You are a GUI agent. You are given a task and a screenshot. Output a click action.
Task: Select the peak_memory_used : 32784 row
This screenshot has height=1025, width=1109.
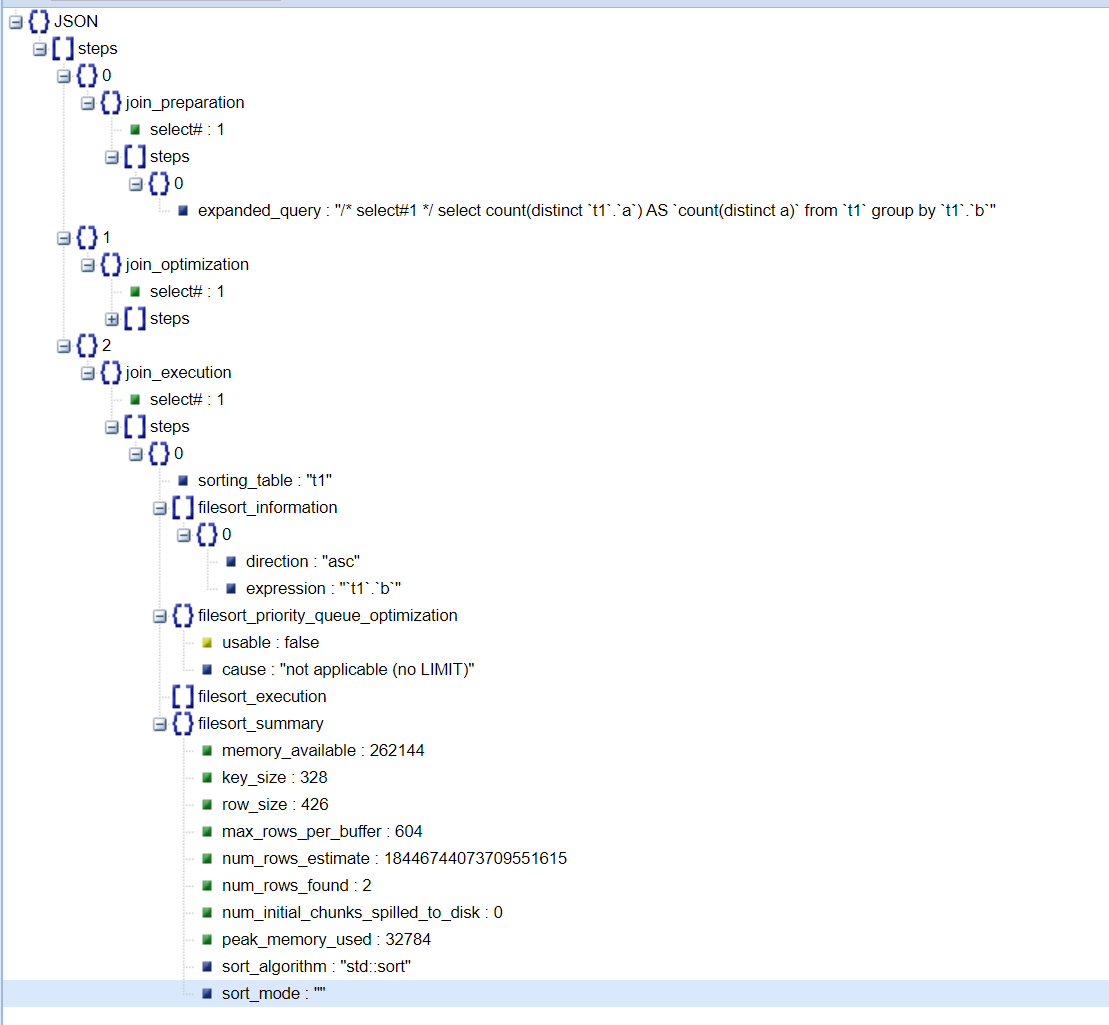(327, 940)
